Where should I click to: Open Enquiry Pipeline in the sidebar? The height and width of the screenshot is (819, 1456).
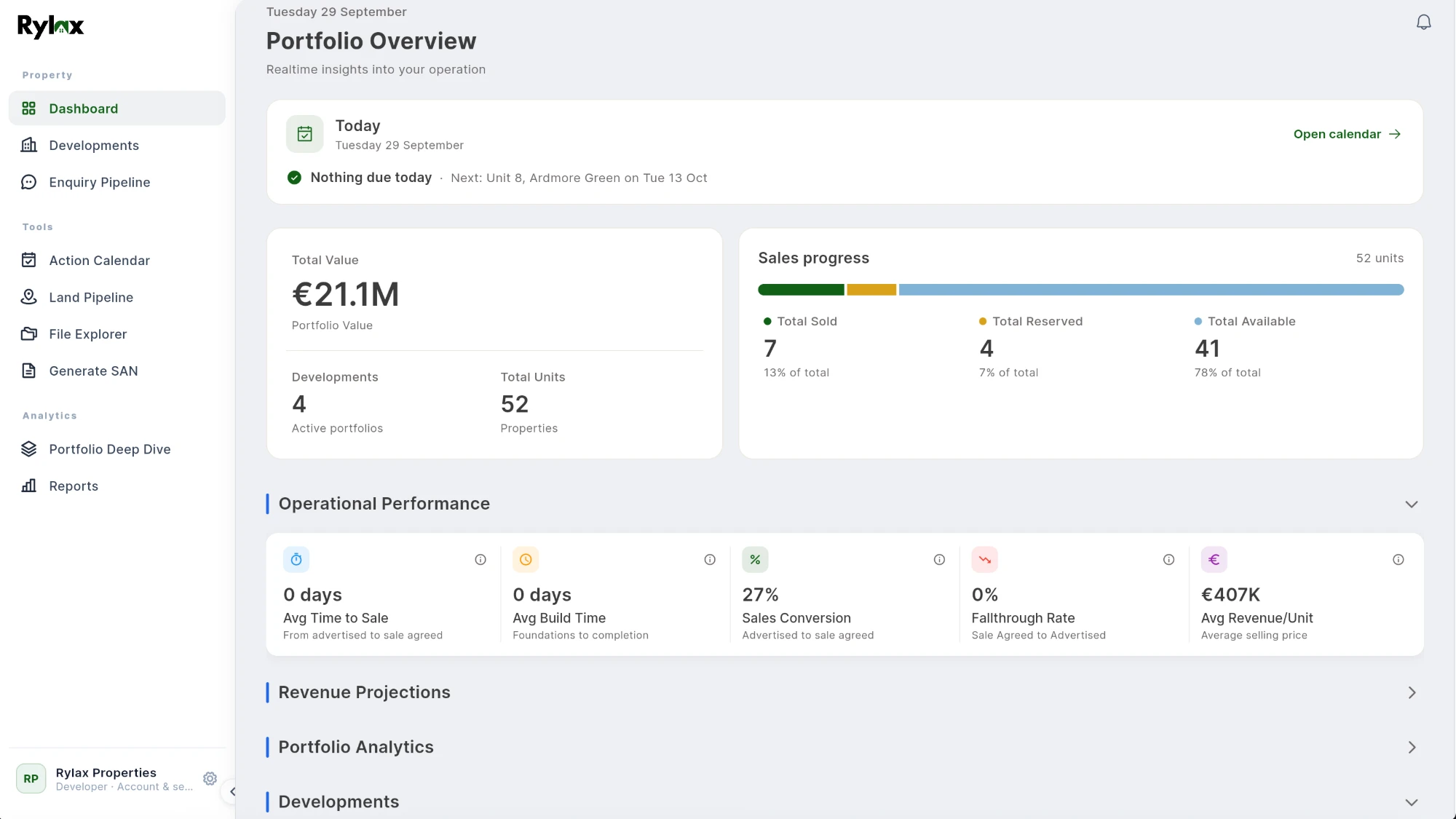tap(117, 182)
